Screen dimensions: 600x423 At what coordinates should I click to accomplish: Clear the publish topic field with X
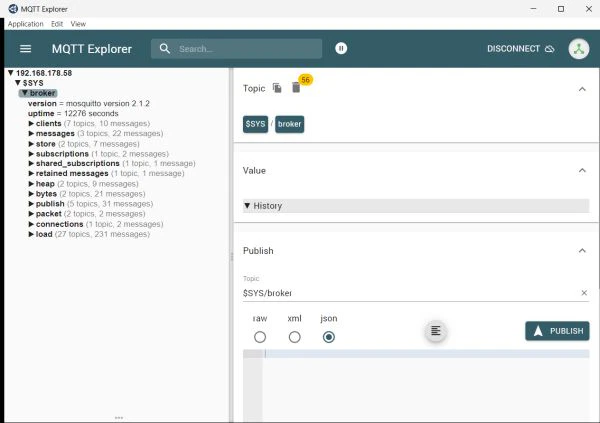point(584,293)
